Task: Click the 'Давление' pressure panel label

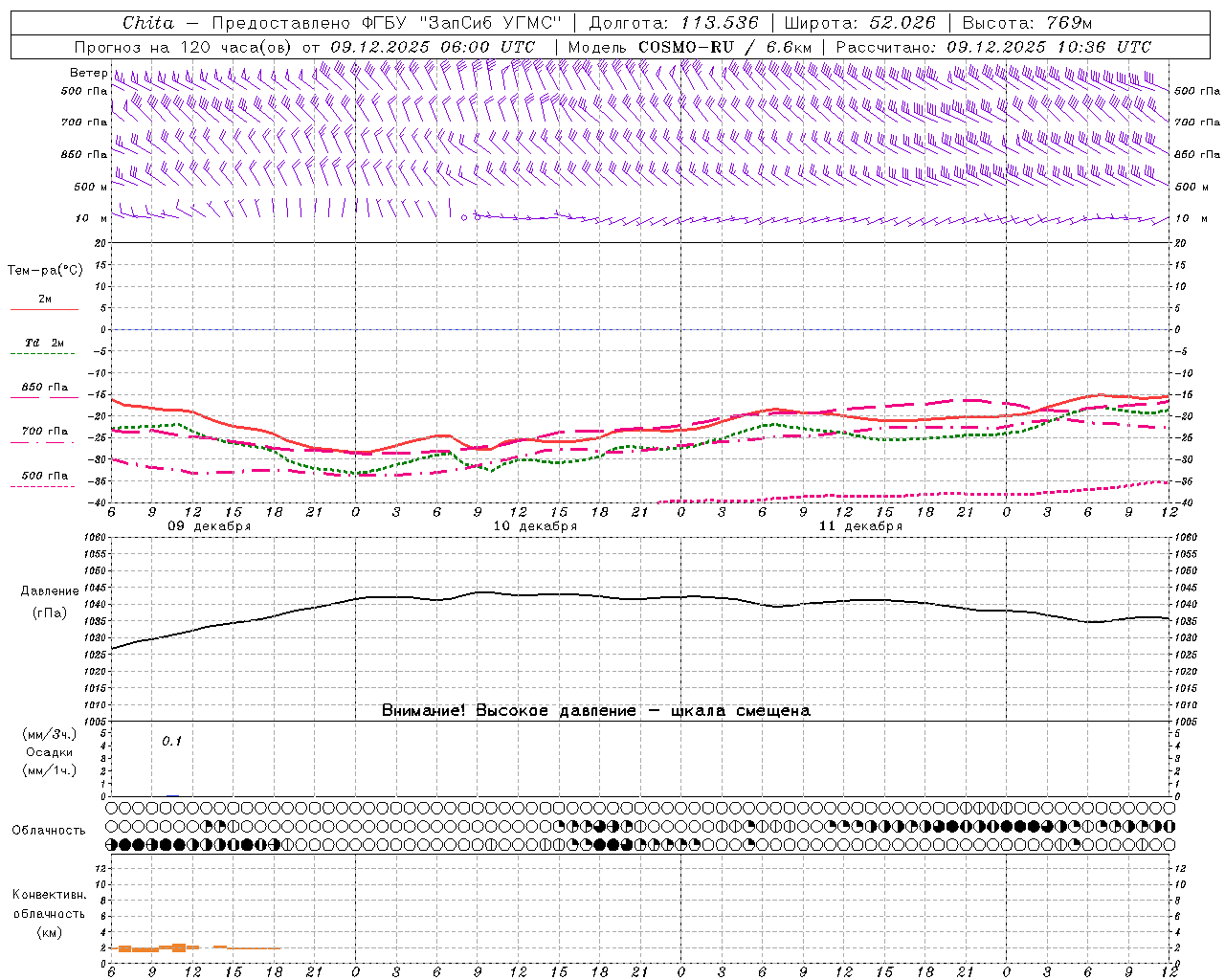Action: pyautogui.click(x=50, y=591)
